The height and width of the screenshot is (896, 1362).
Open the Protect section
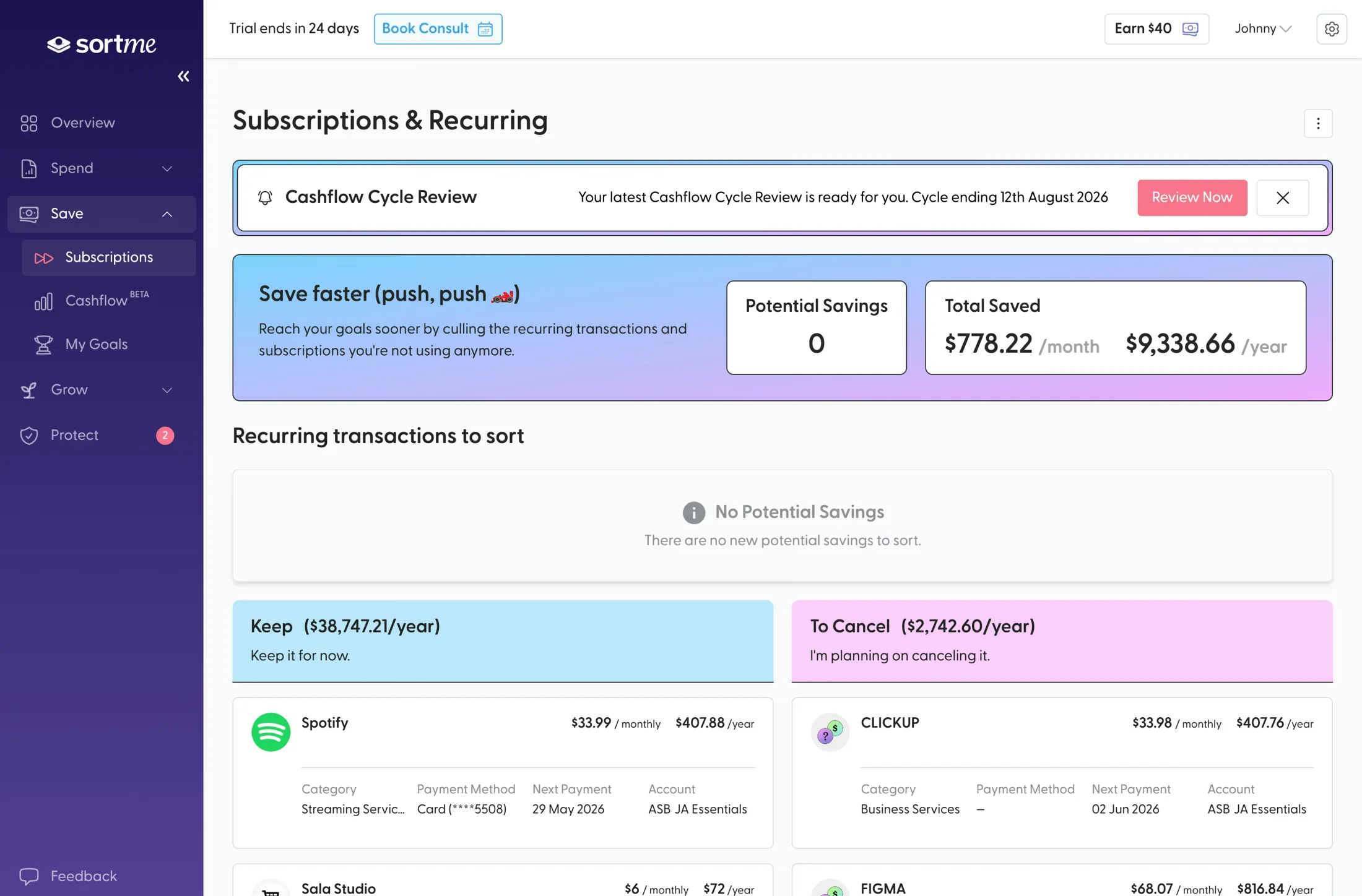tap(102, 435)
